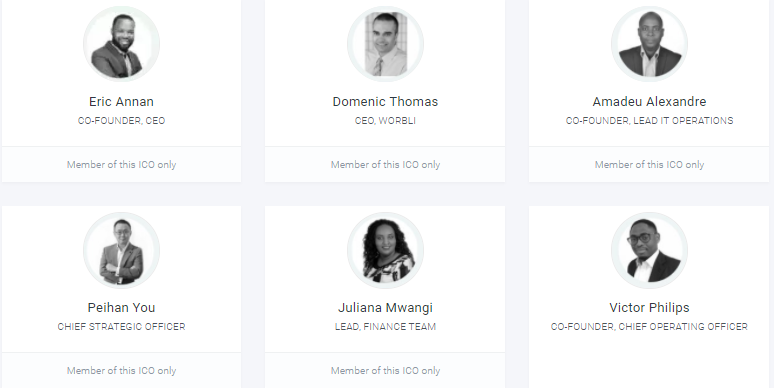Click the CEO, WORBLI role label
This screenshot has height=388, width=774.
[x=386, y=121]
